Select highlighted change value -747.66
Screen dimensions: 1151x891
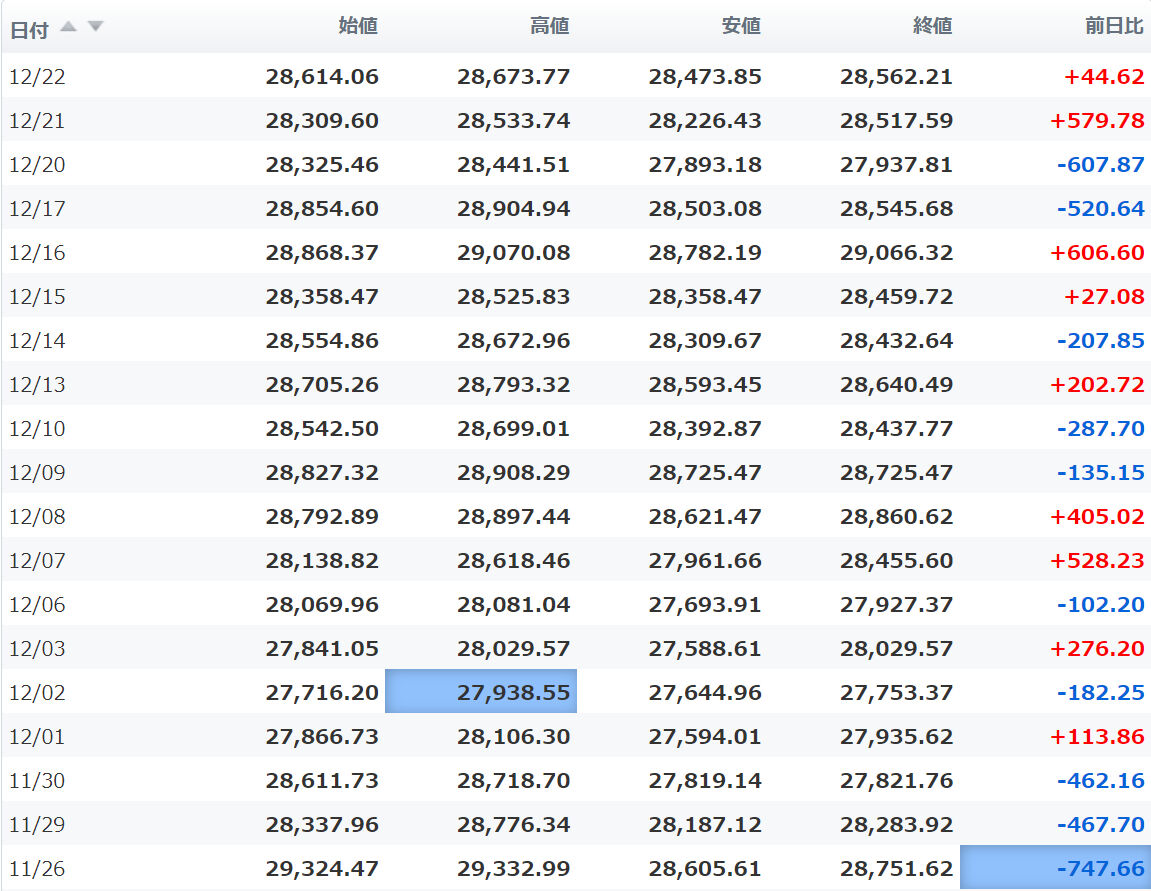click(1056, 867)
